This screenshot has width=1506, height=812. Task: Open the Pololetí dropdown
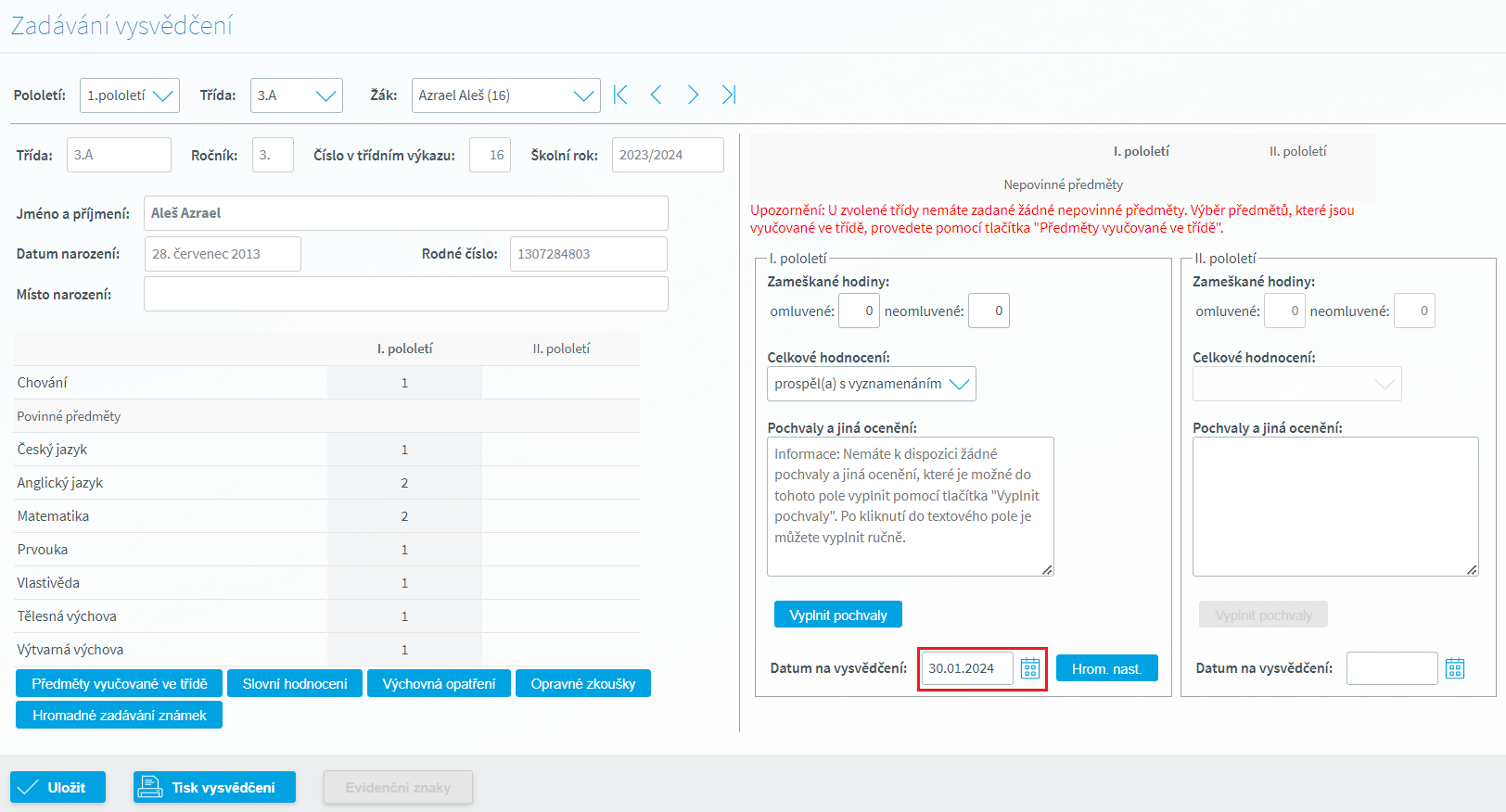pyautogui.click(x=130, y=95)
